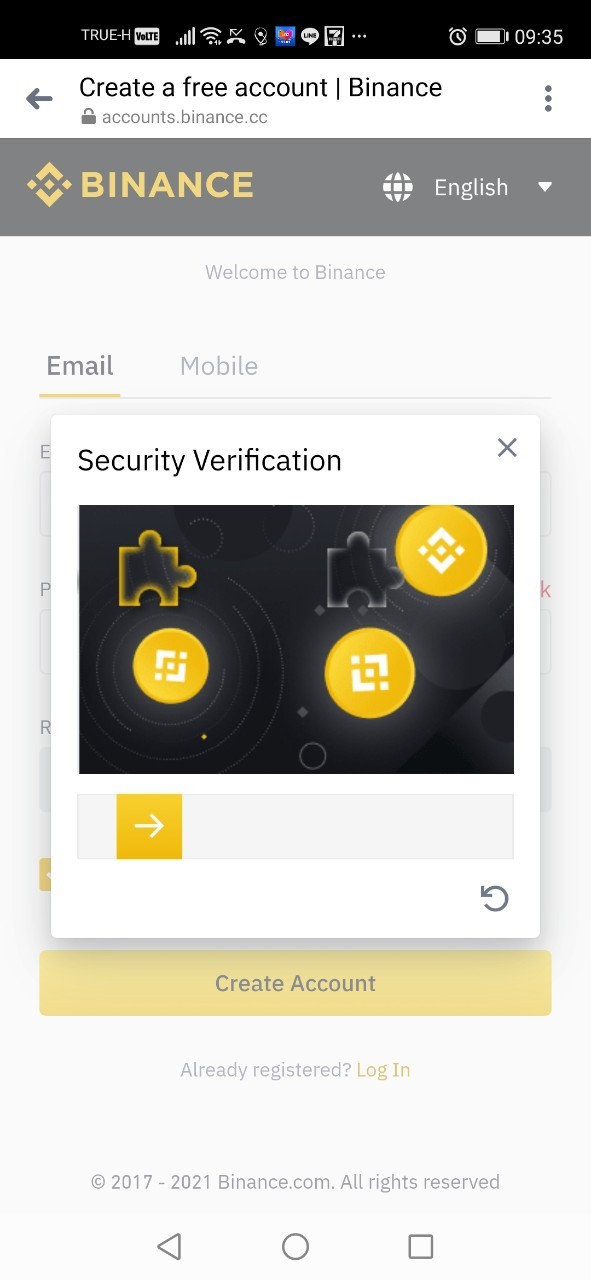This screenshot has width=591, height=1280.
Task: Expand the English language dropdown arrow
Action: point(545,187)
